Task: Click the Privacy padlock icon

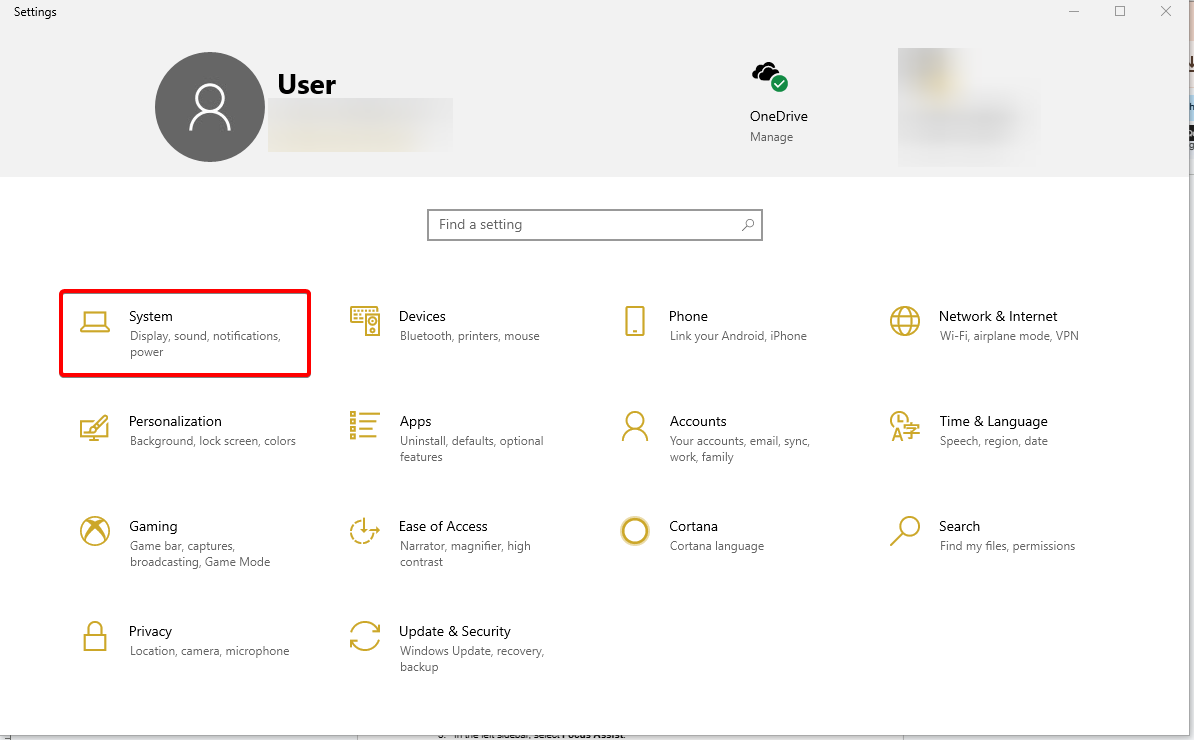Action: pos(94,636)
